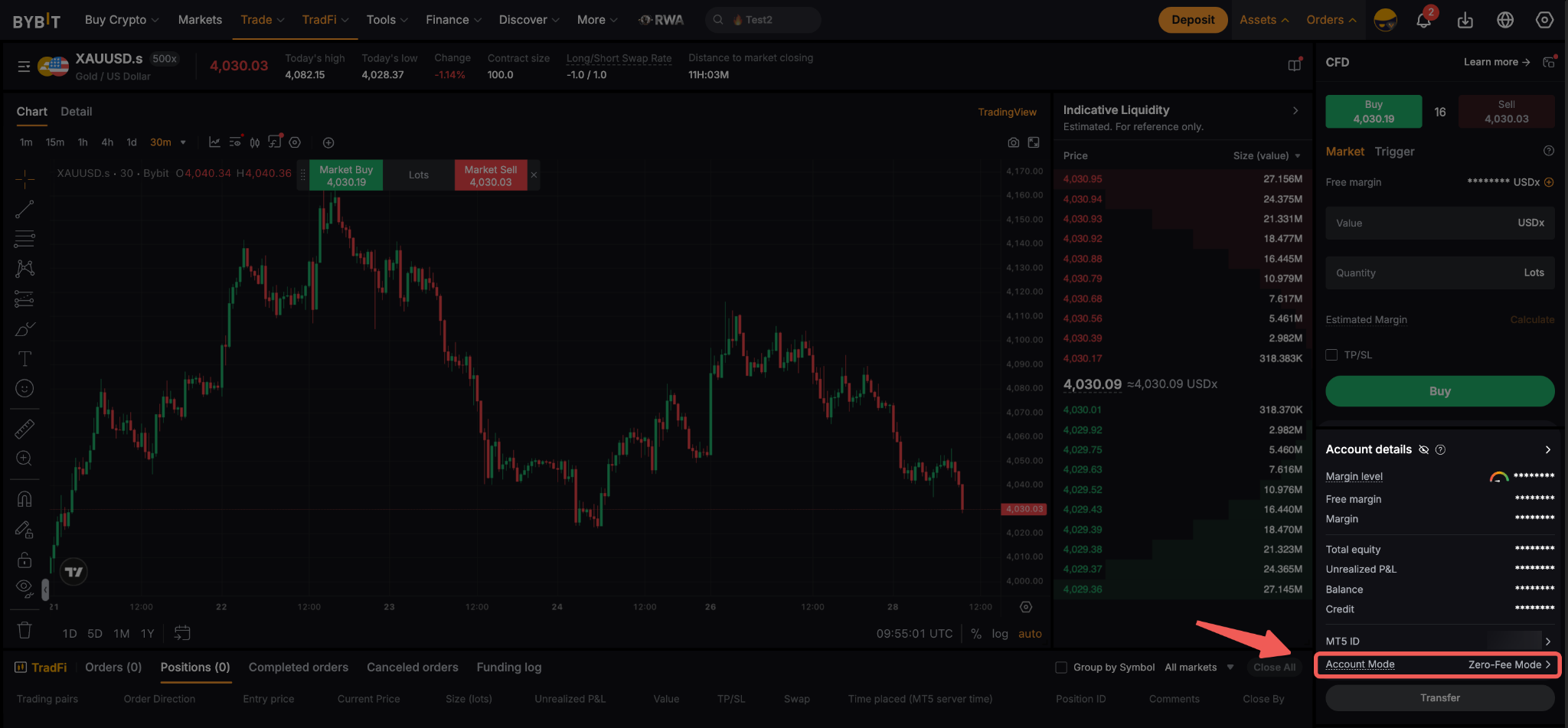Open the emoji sticker tool

pyautogui.click(x=24, y=389)
